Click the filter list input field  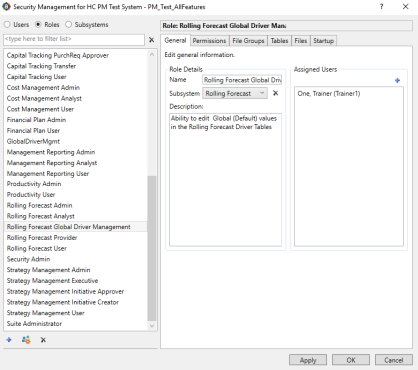click(x=74, y=39)
